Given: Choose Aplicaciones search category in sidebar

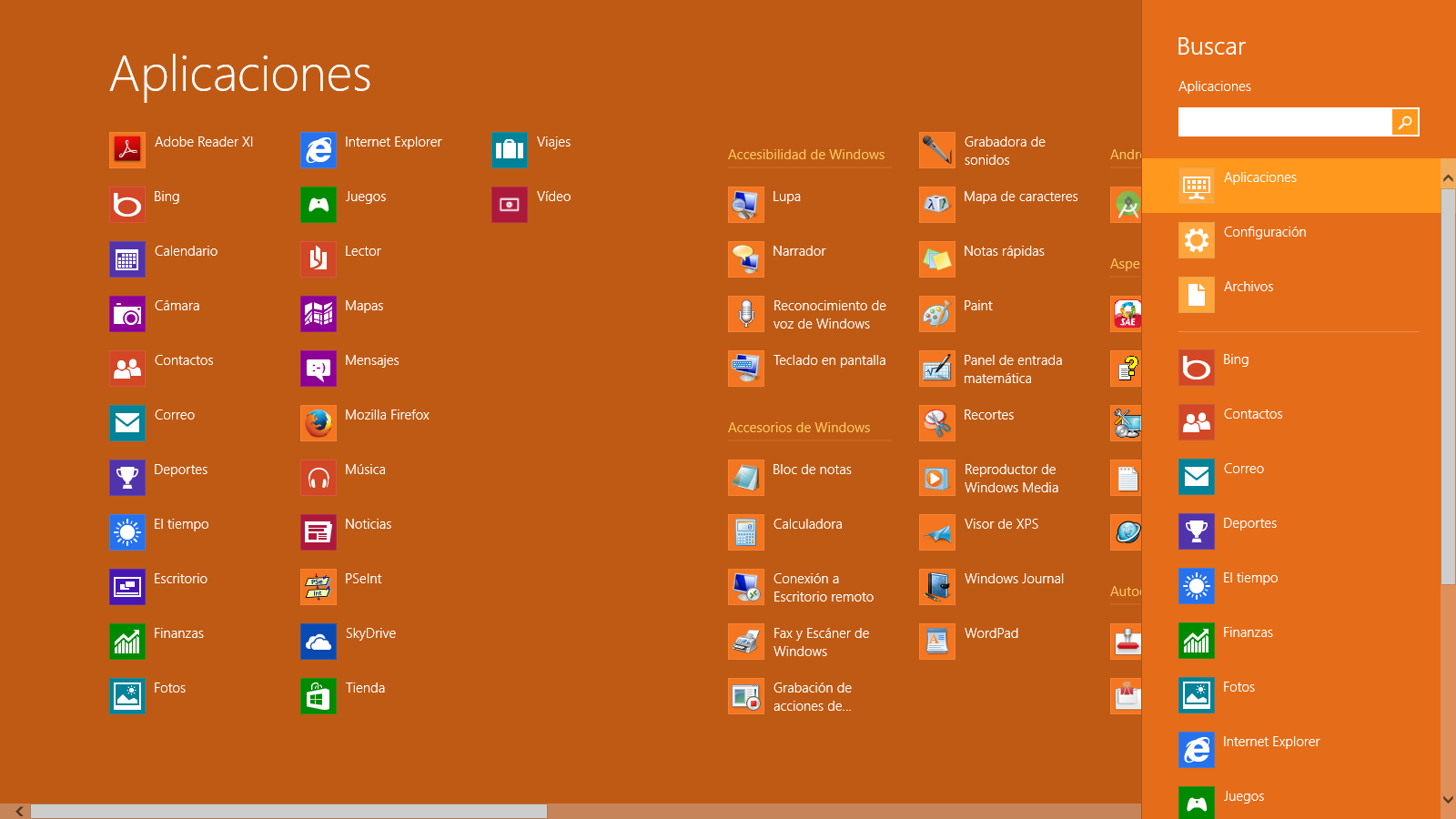Looking at the screenshot, I should pyautogui.click(x=1259, y=186).
